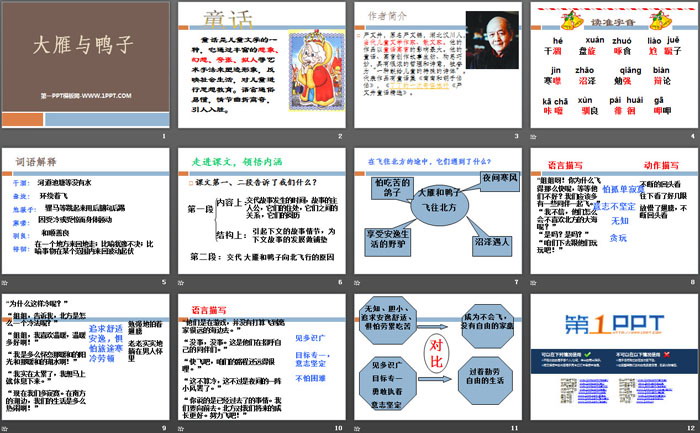
Task: Select slide 11 thumbnail with 对比 octagons
Action: coord(438,357)
